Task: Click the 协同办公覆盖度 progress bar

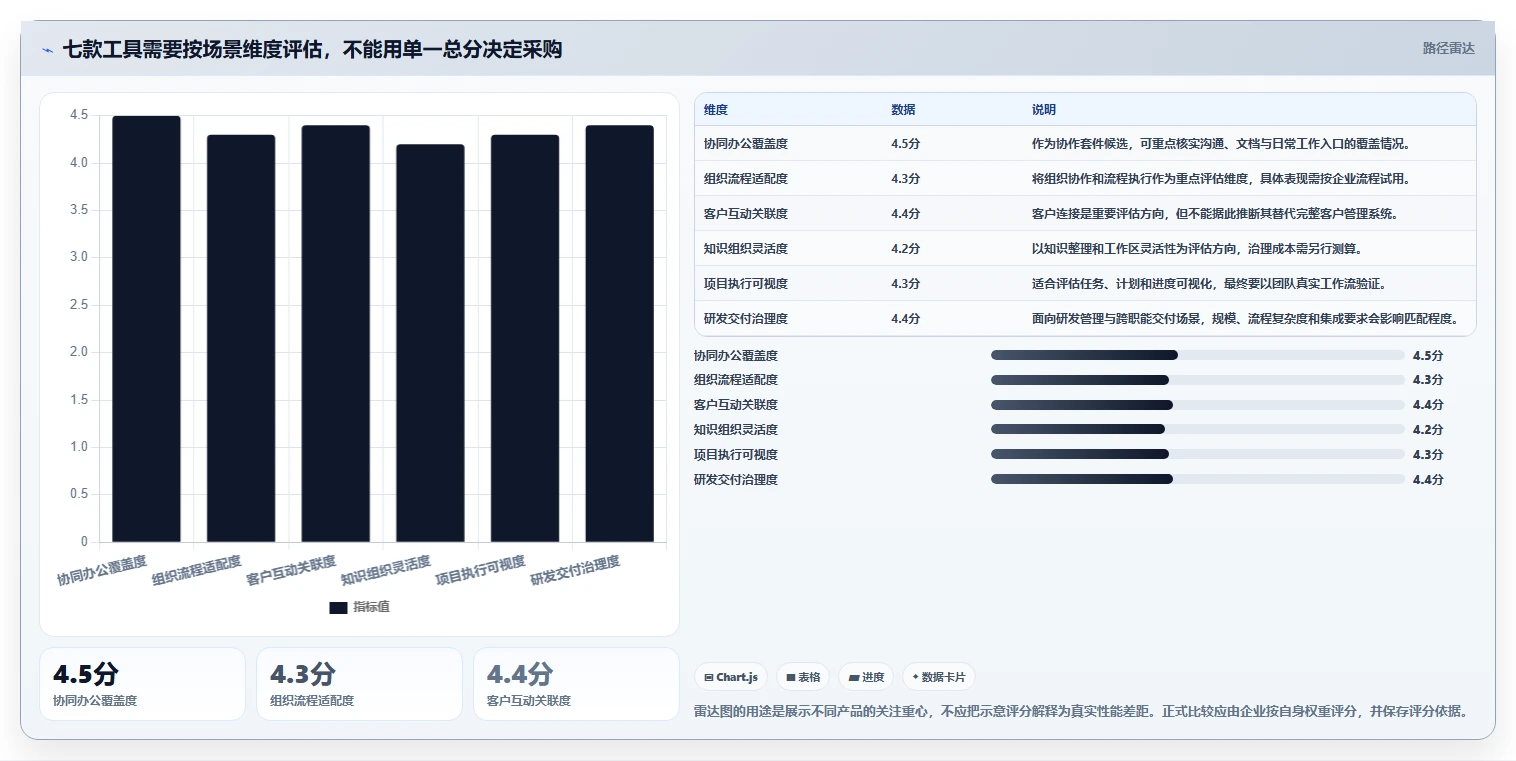Action: point(1198,355)
